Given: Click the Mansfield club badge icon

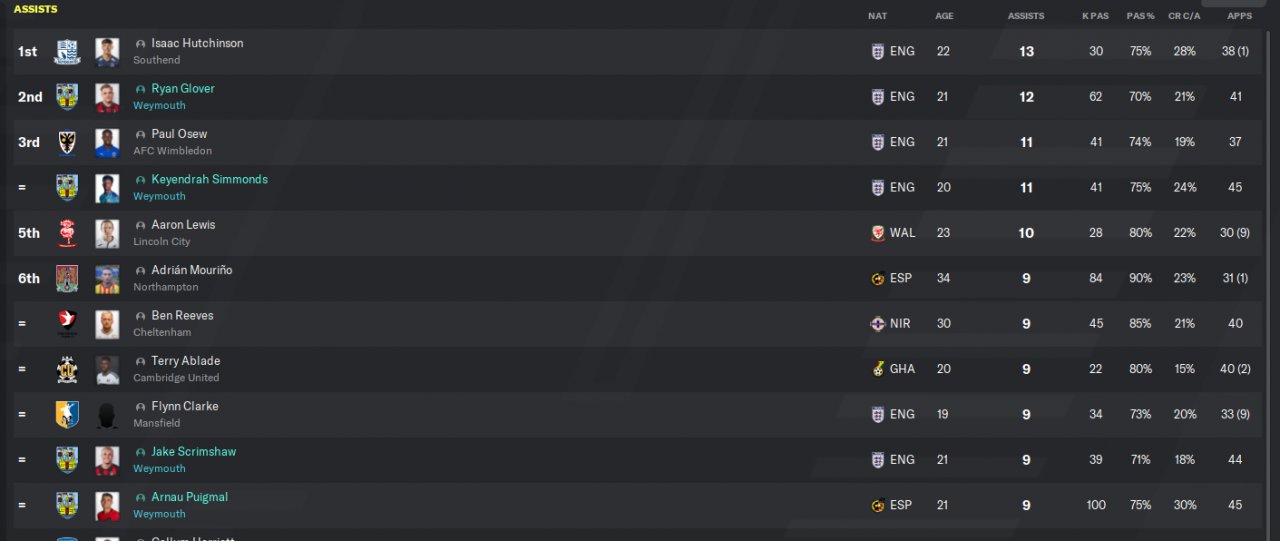Looking at the screenshot, I should [67, 415].
